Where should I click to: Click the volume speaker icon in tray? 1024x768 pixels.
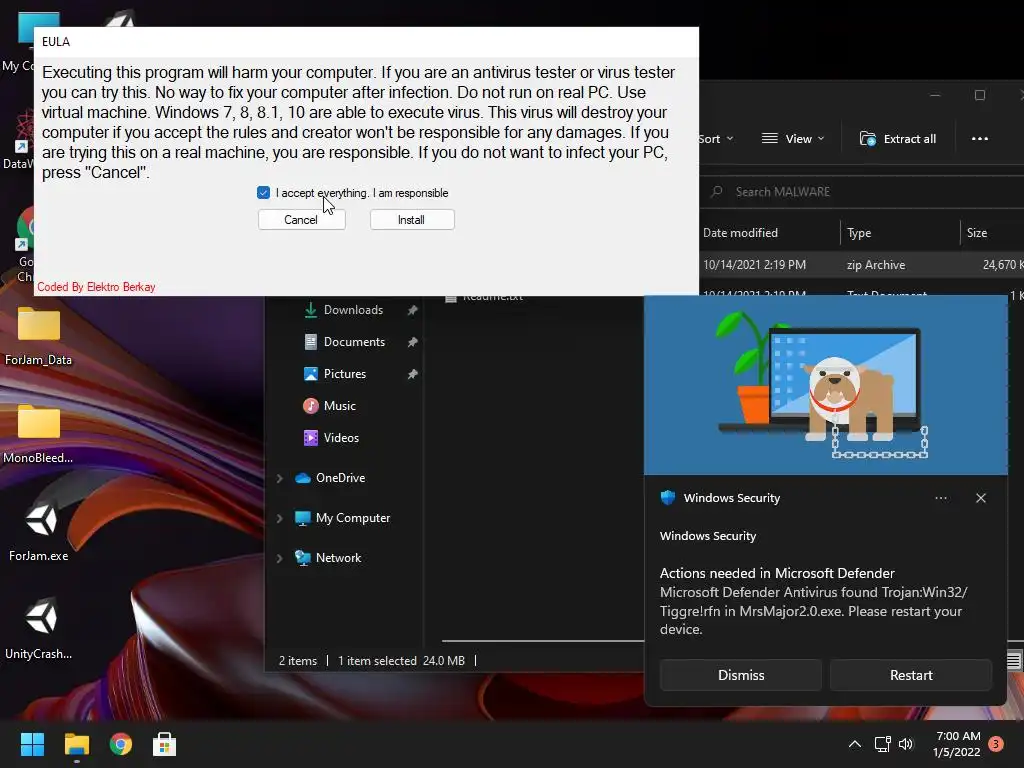pos(906,744)
